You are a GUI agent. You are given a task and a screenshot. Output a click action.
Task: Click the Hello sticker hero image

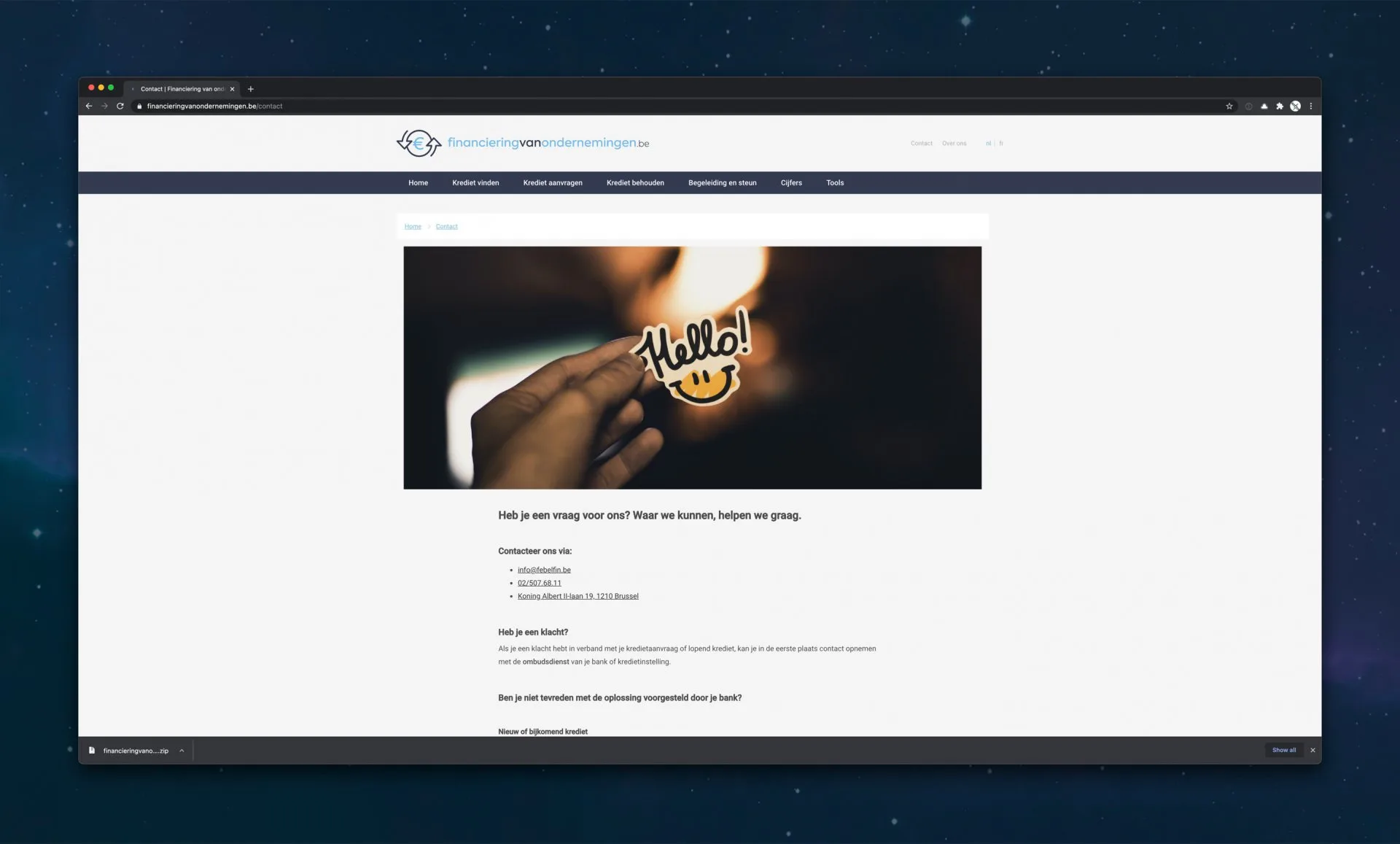pos(692,368)
